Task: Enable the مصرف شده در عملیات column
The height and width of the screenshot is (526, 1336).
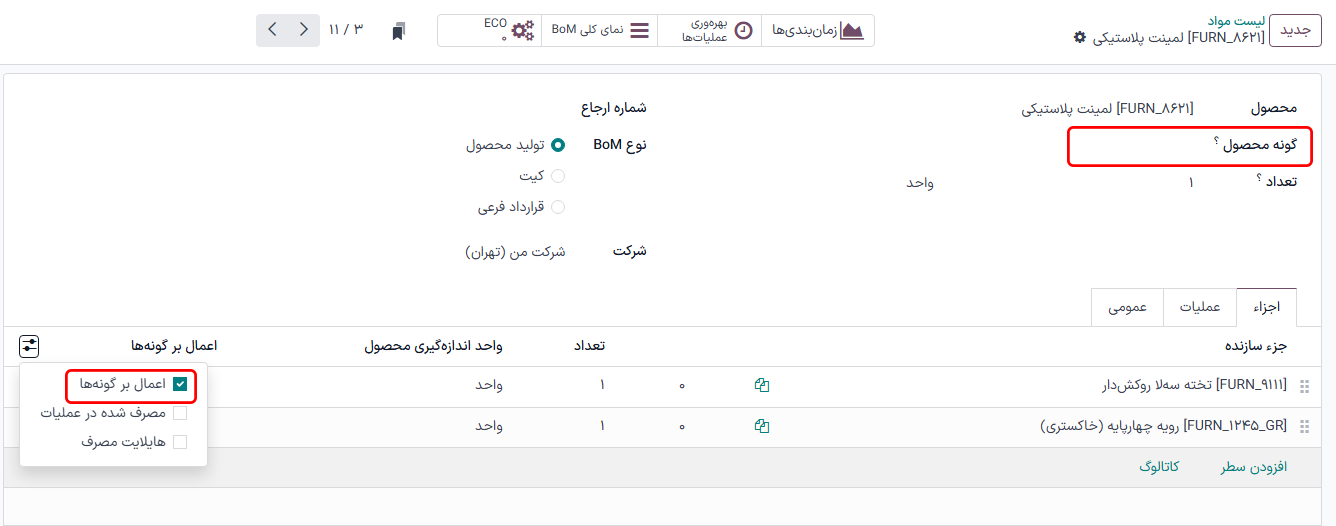Action: 180,412
